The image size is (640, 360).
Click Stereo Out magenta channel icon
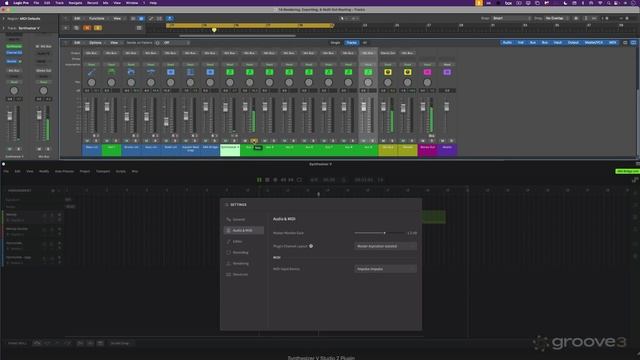tap(427, 72)
